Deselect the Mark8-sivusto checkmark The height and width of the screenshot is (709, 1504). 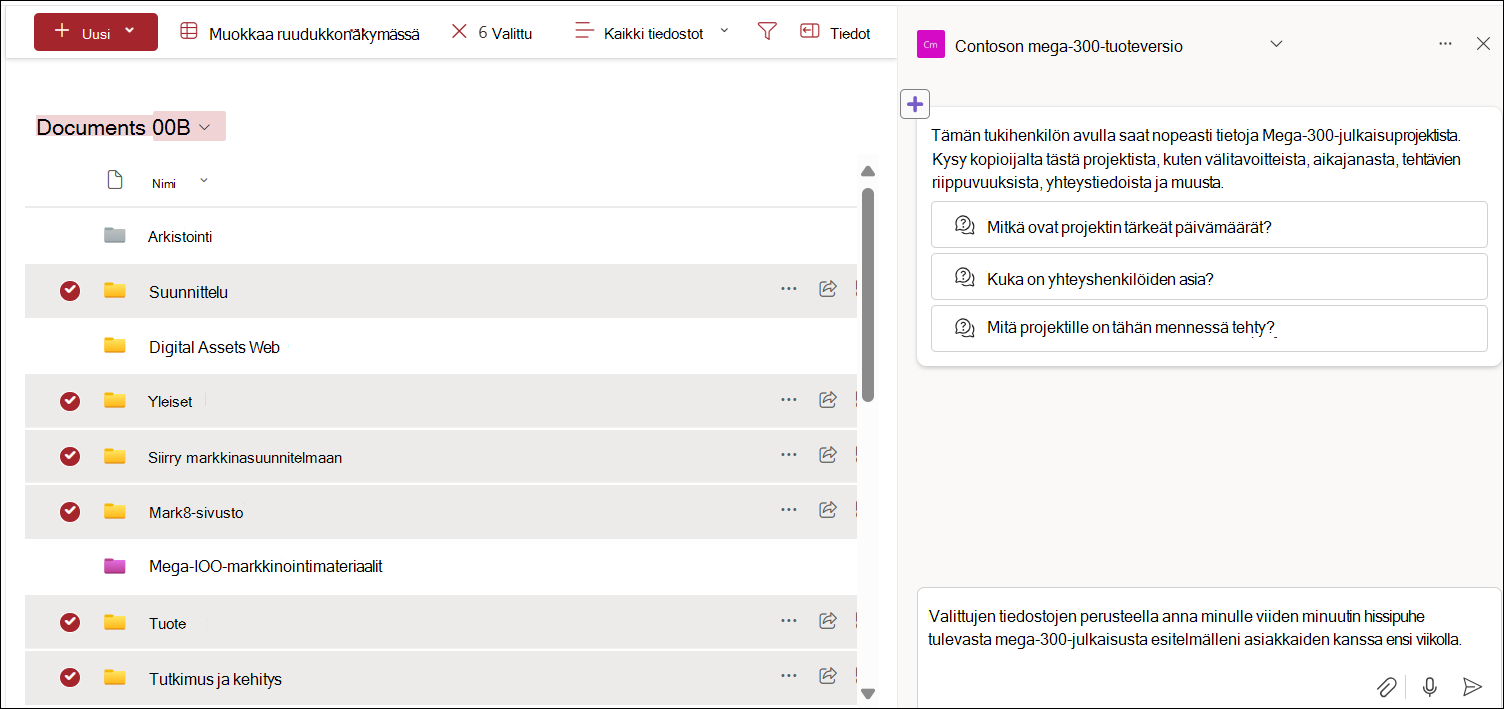(x=70, y=511)
